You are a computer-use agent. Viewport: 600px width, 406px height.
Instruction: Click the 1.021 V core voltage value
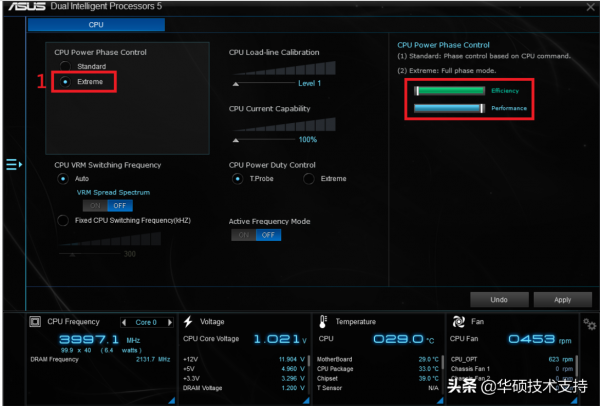tap(280, 339)
